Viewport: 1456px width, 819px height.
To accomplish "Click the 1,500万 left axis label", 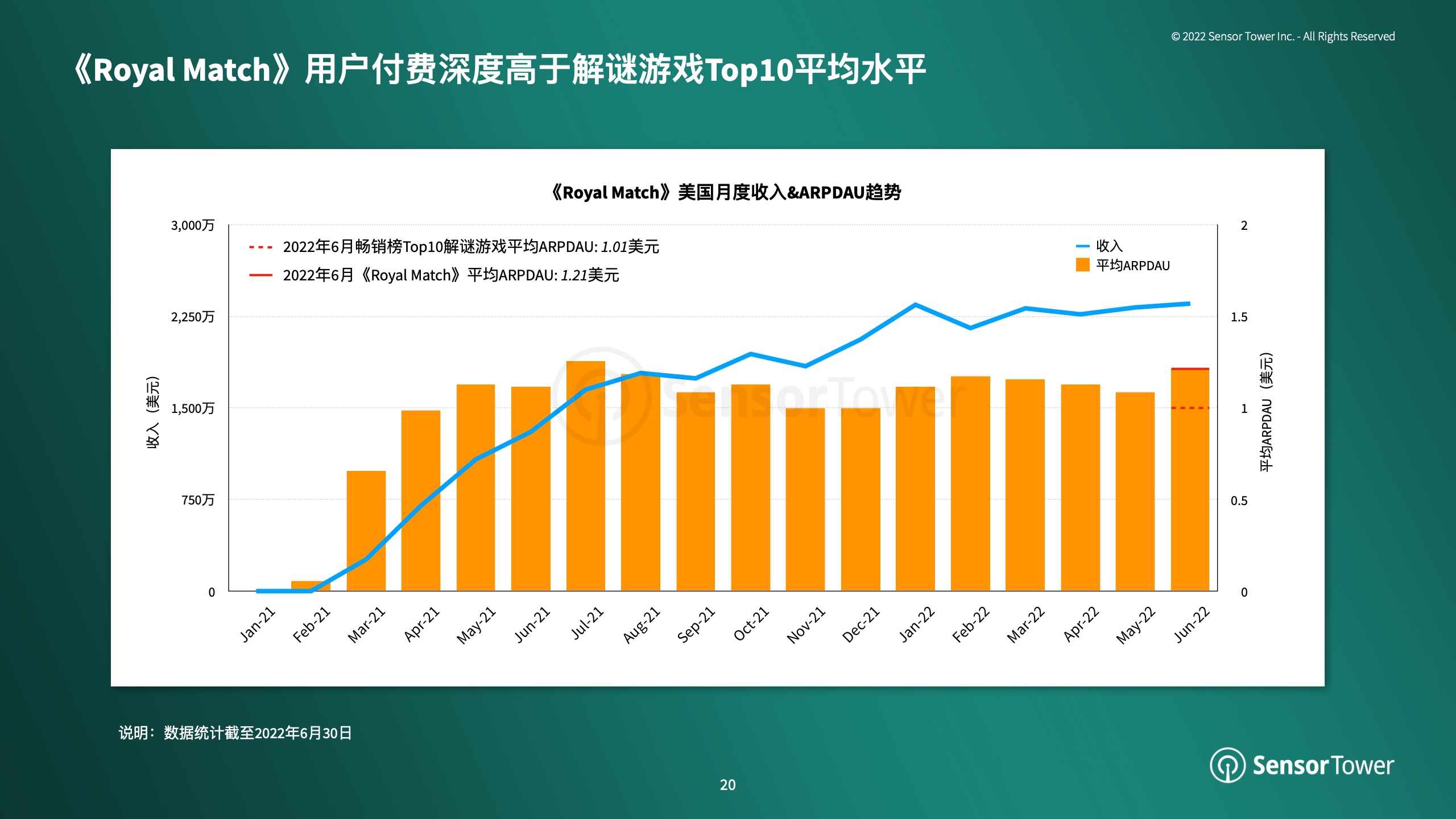I will click(x=193, y=408).
